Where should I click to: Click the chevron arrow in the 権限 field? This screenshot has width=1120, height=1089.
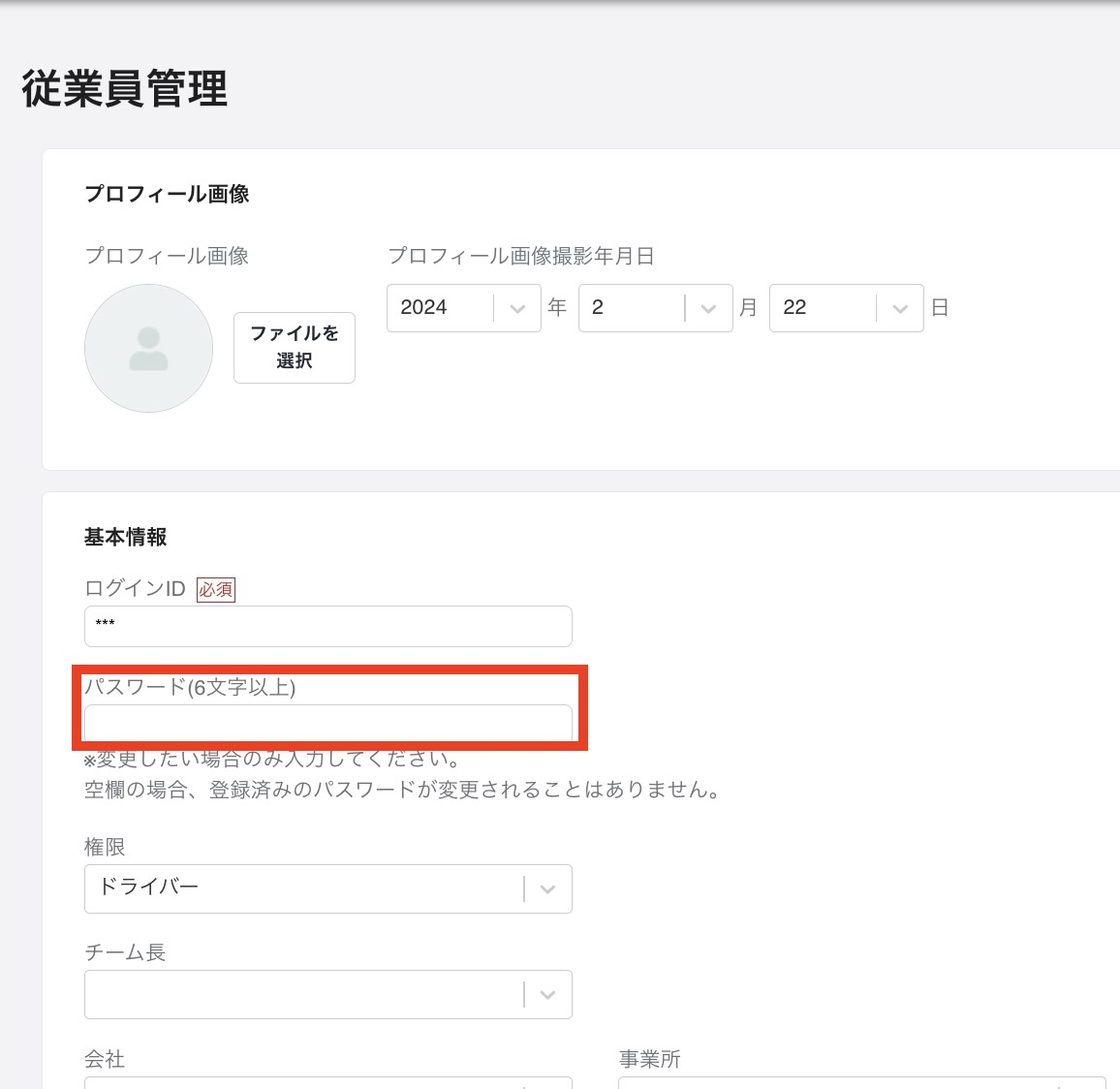tap(547, 889)
